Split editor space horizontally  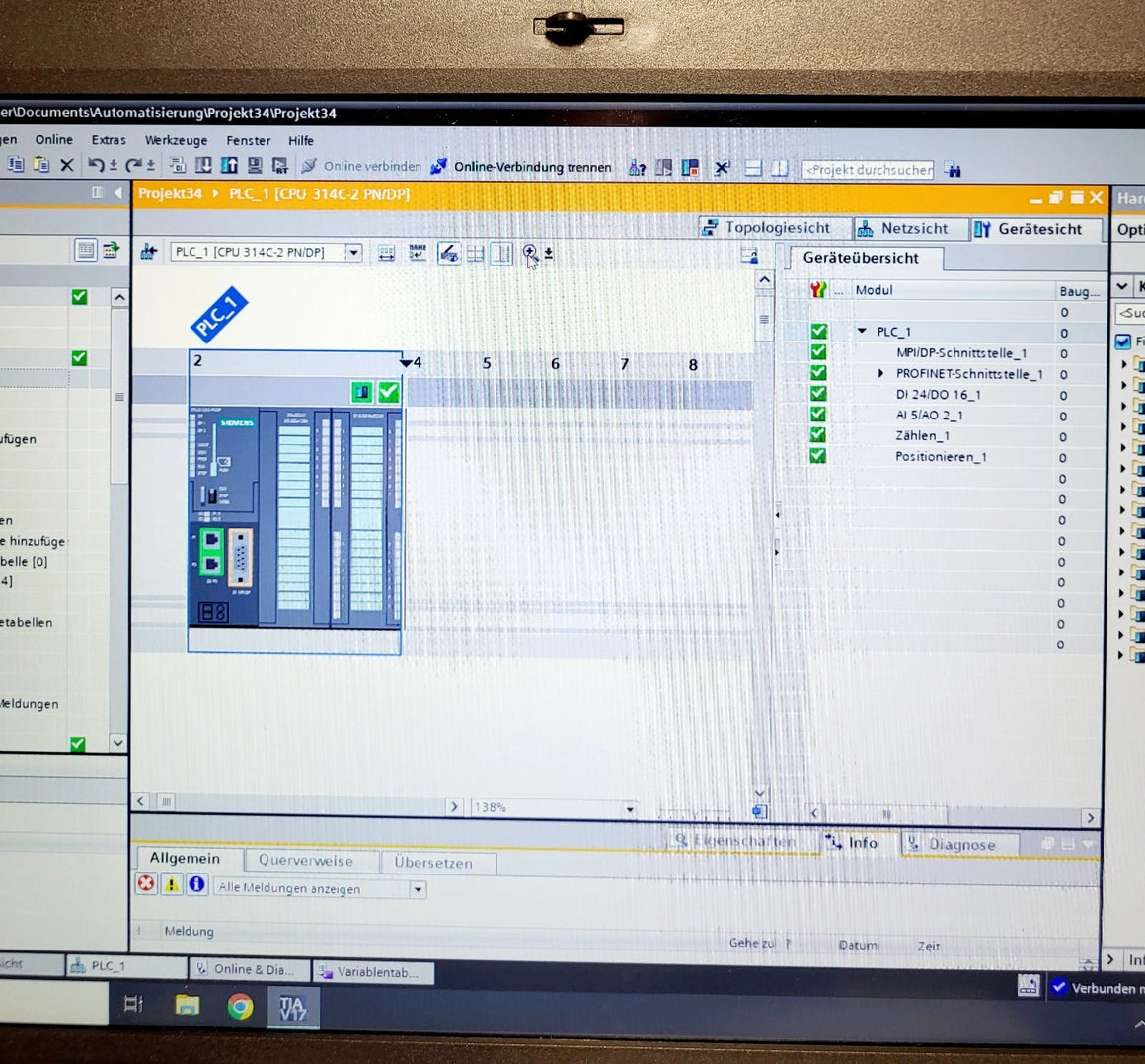tap(753, 169)
